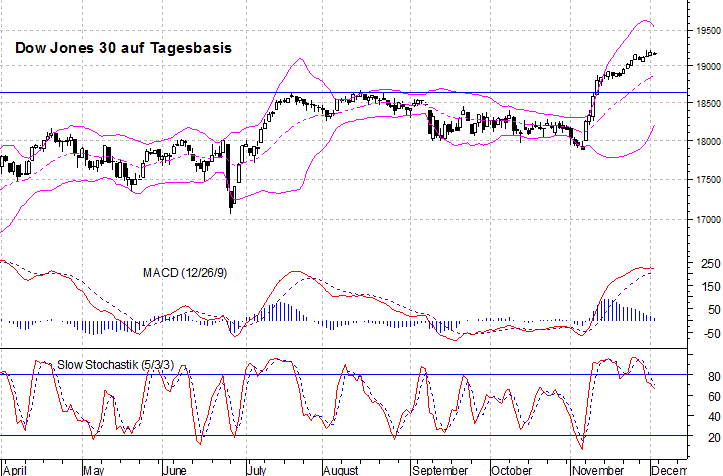Select the July label on the time axis
This screenshot has width=723, height=476.
point(257,470)
